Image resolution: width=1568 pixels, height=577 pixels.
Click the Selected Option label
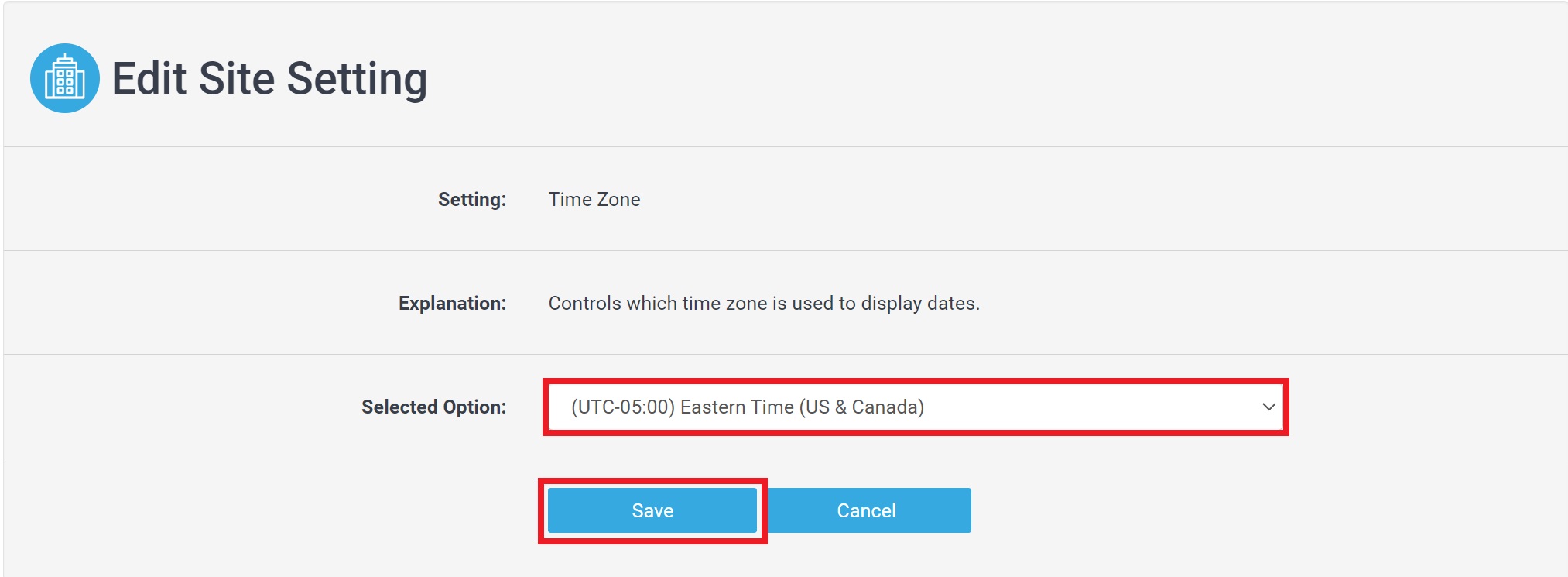click(x=433, y=407)
